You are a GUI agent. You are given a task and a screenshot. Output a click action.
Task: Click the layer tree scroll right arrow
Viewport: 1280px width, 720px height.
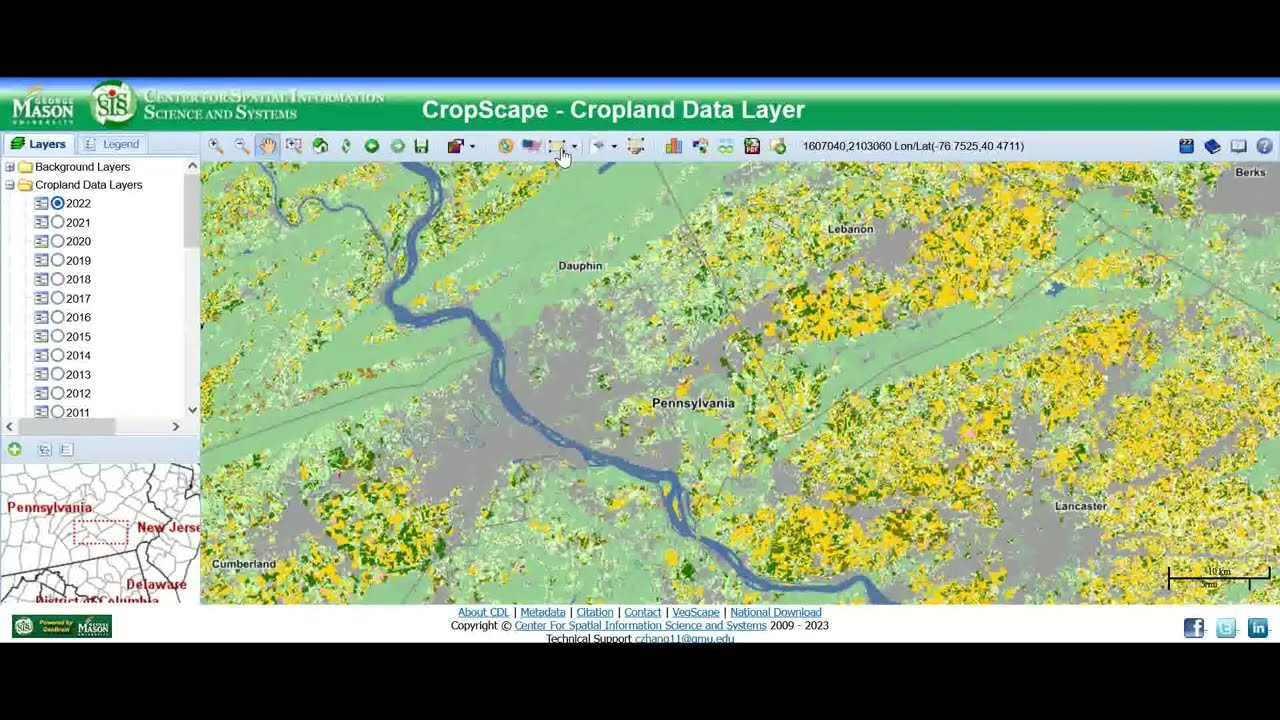click(x=176, y=427)
